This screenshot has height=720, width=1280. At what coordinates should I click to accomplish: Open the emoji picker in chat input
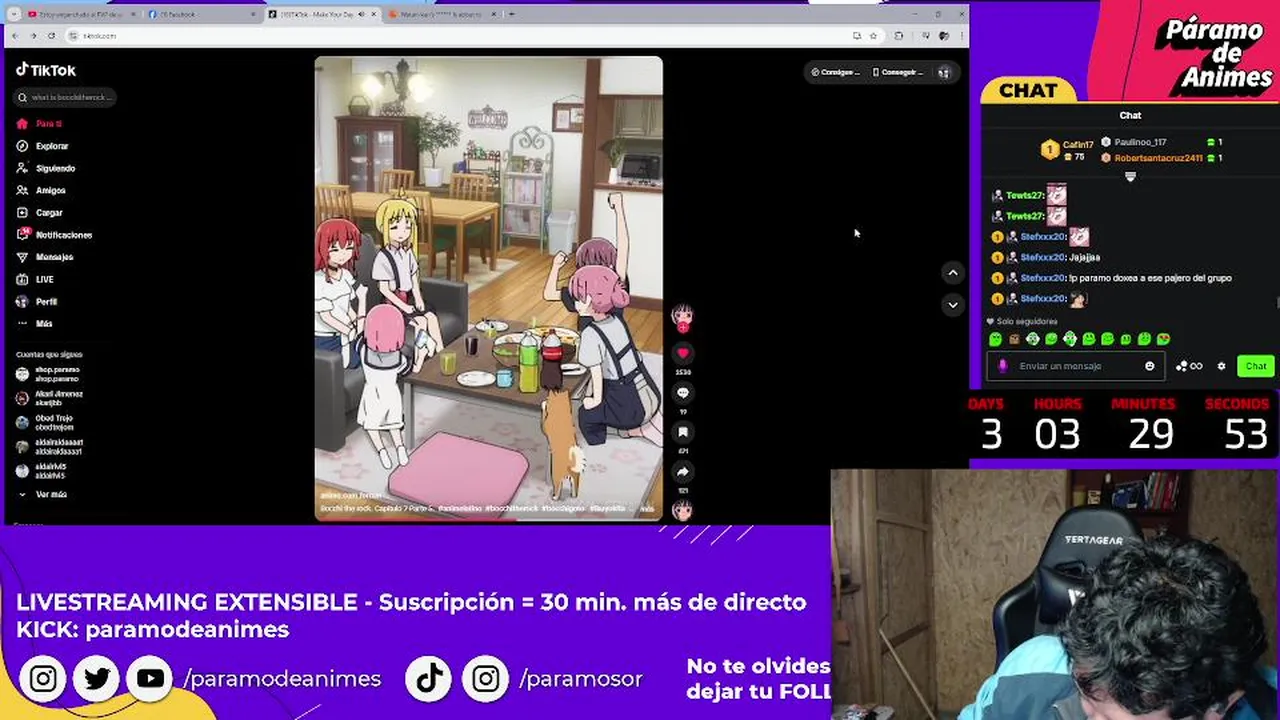pos(1150,366)
